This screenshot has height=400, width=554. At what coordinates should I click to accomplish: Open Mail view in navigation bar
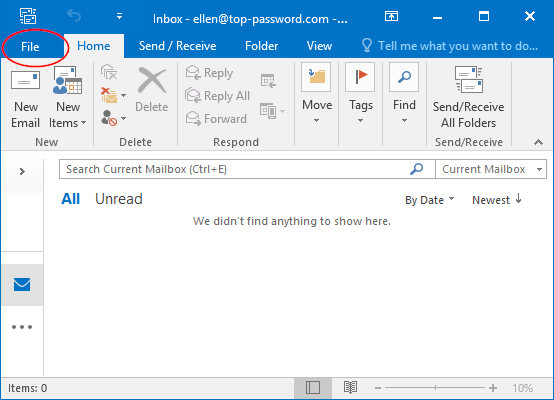(22, 284)
